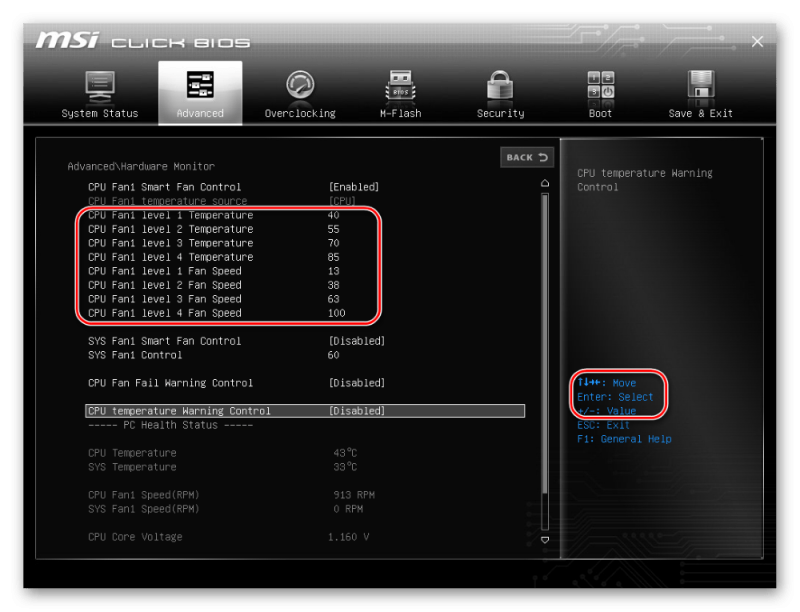Click the M-Flash tab label

click(x=401, y=113)
